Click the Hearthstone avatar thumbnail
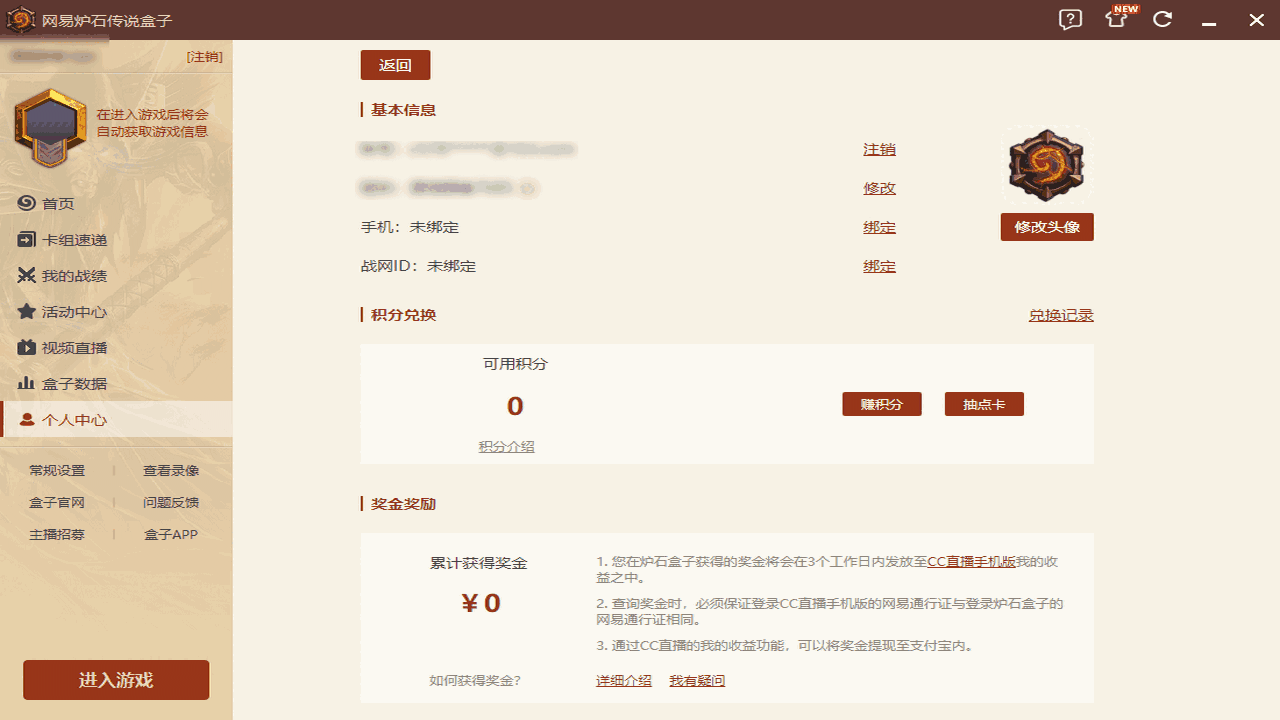Viewport: 1280px width, 720px height. pos(1046,164)
